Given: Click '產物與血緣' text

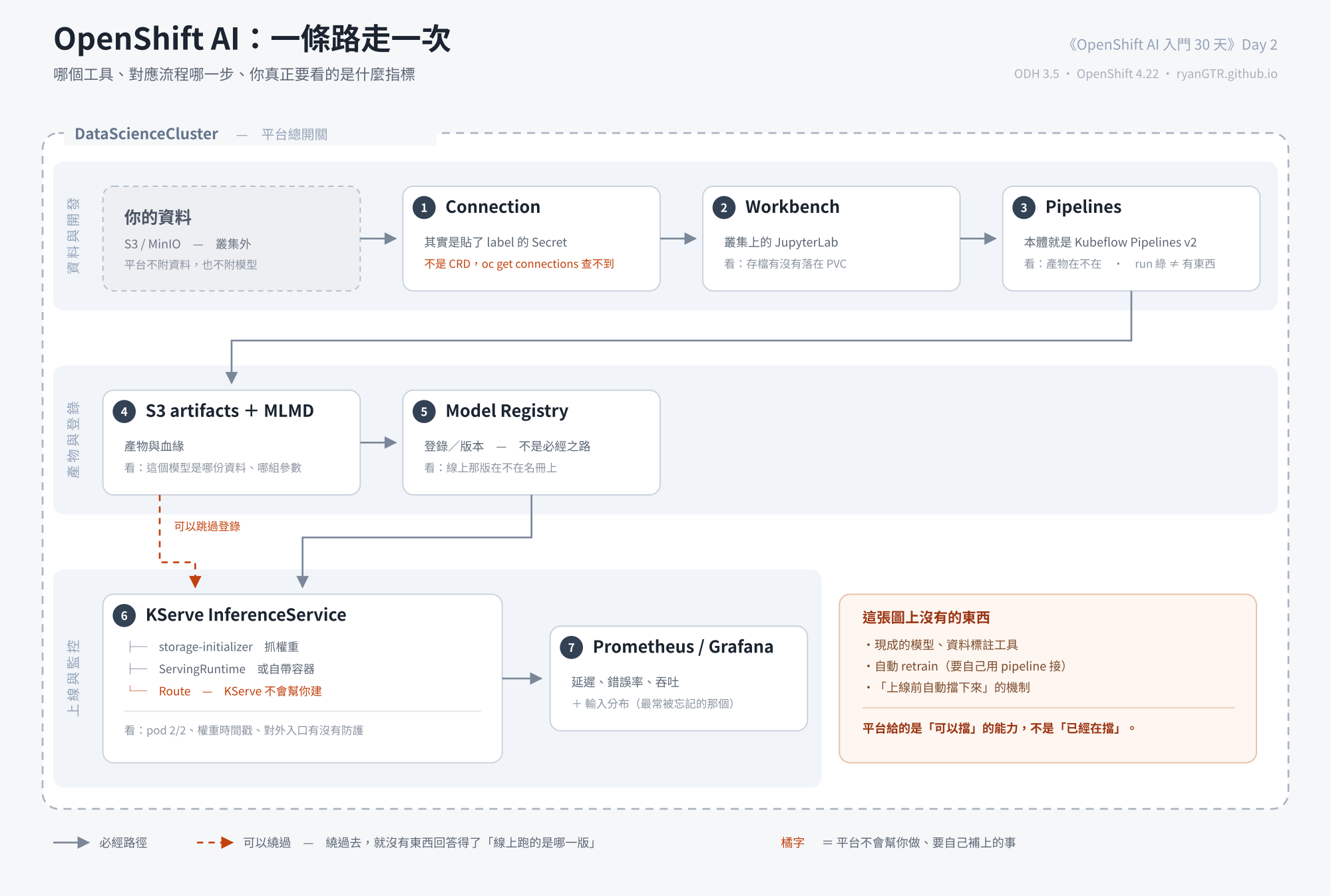Looking at the screenshot, I should [154, 446].
